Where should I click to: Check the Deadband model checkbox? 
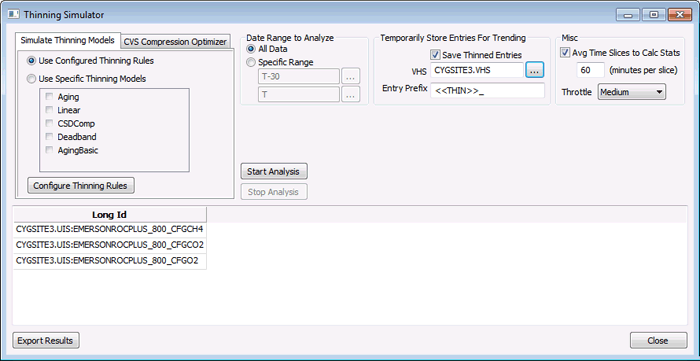(49, 137)
